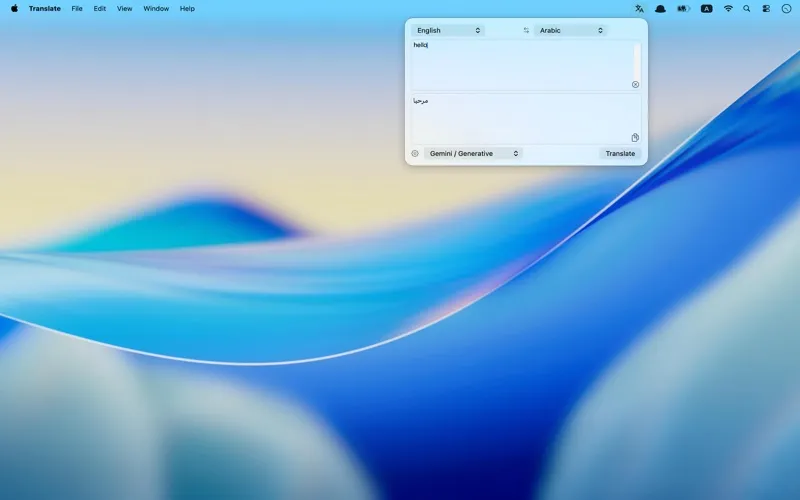Copy the Arabic translation result
Image resolution: width=800 pixels, height=500 pixels.
pyautogui.click(x=635, y=137)
